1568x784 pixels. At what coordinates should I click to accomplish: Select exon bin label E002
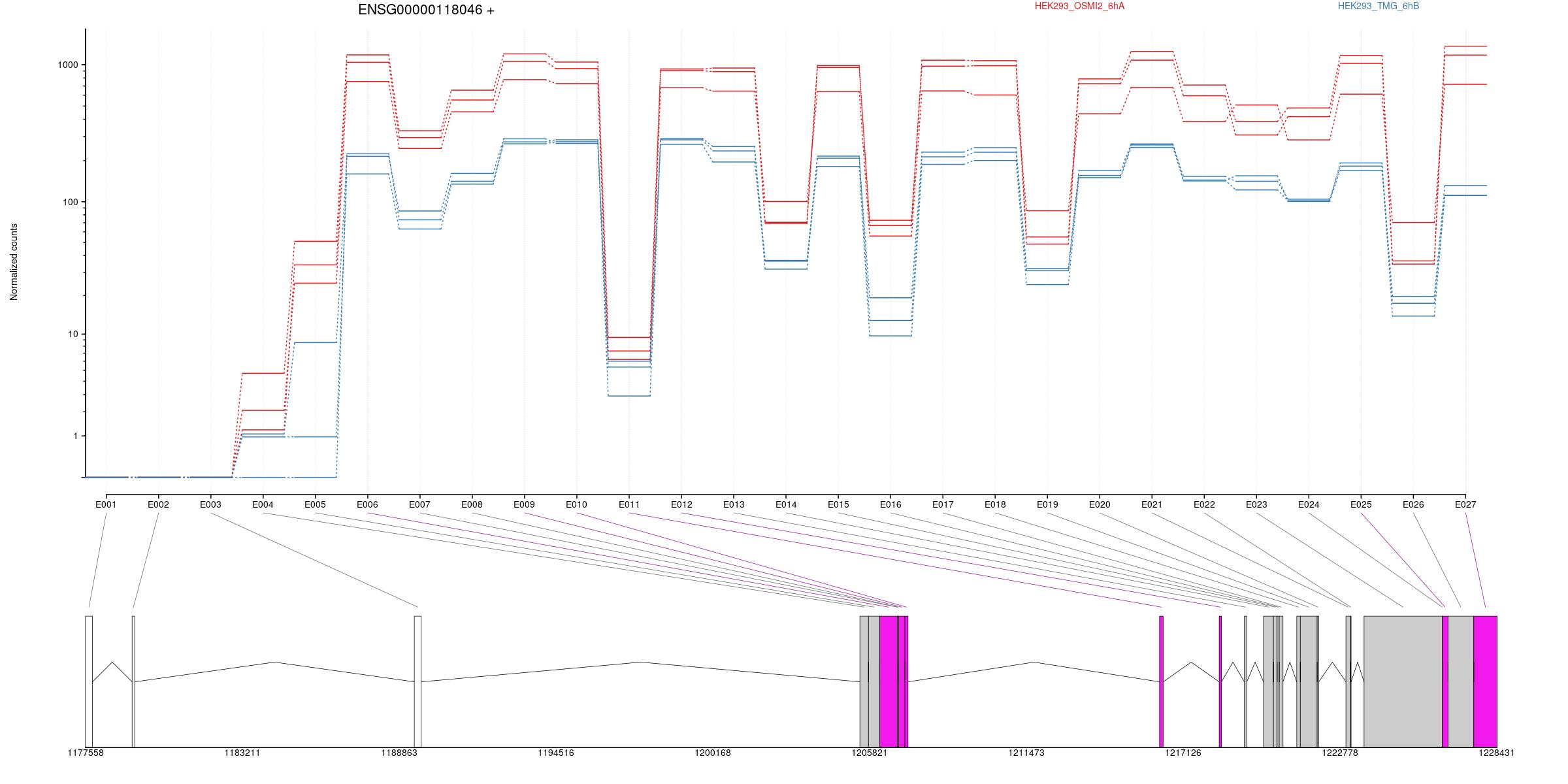coord(158,504)
